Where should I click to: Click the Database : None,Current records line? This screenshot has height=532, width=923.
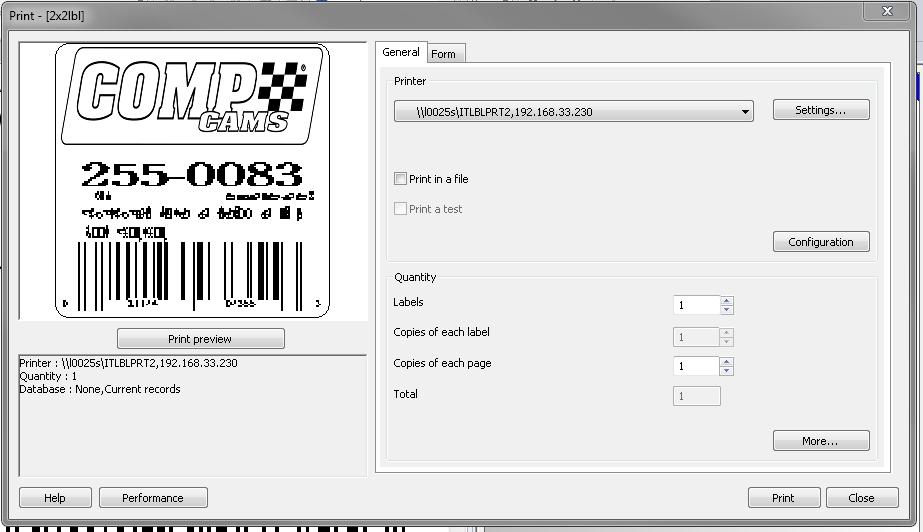click(100, 389)
